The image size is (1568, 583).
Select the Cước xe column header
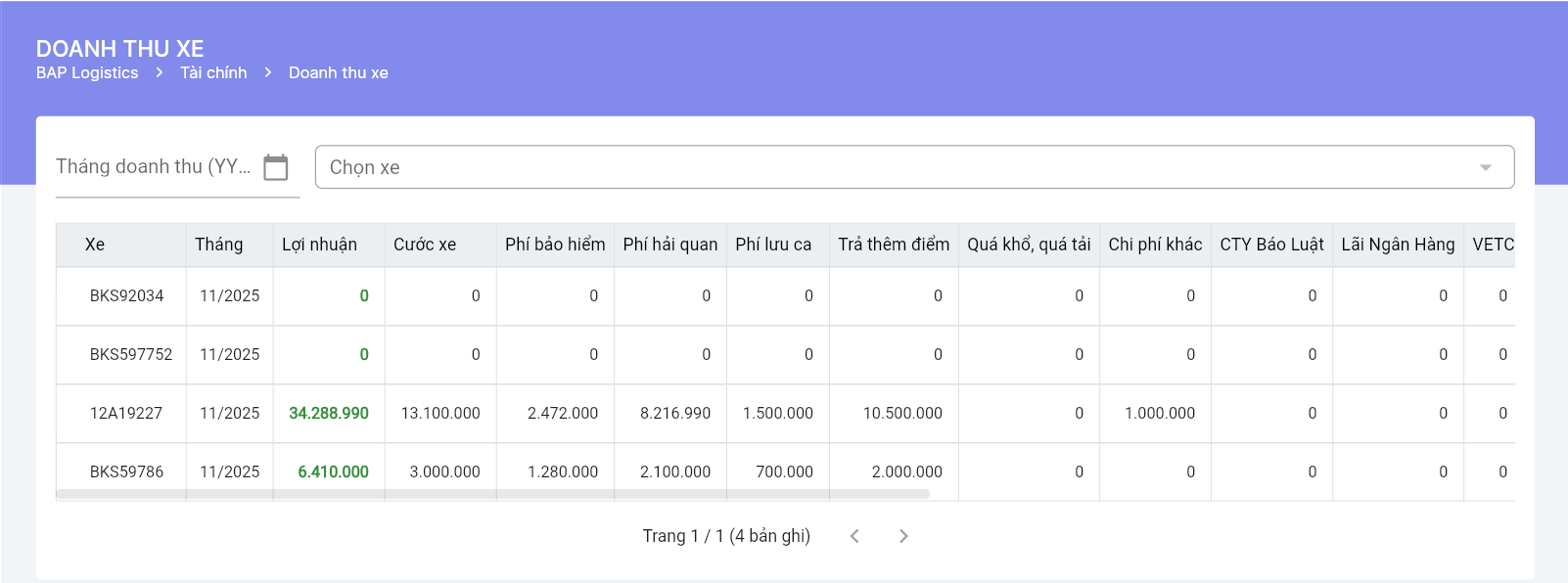[425, 245]
